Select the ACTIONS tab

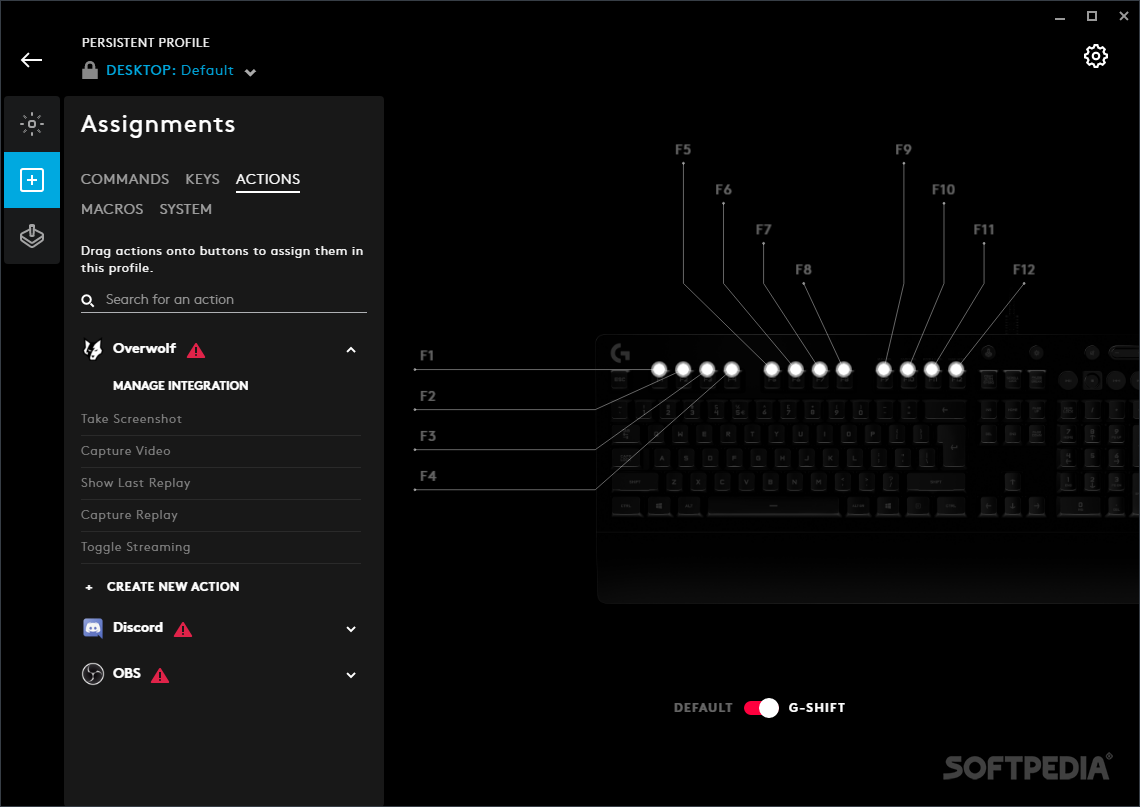[x=268, y=179]
